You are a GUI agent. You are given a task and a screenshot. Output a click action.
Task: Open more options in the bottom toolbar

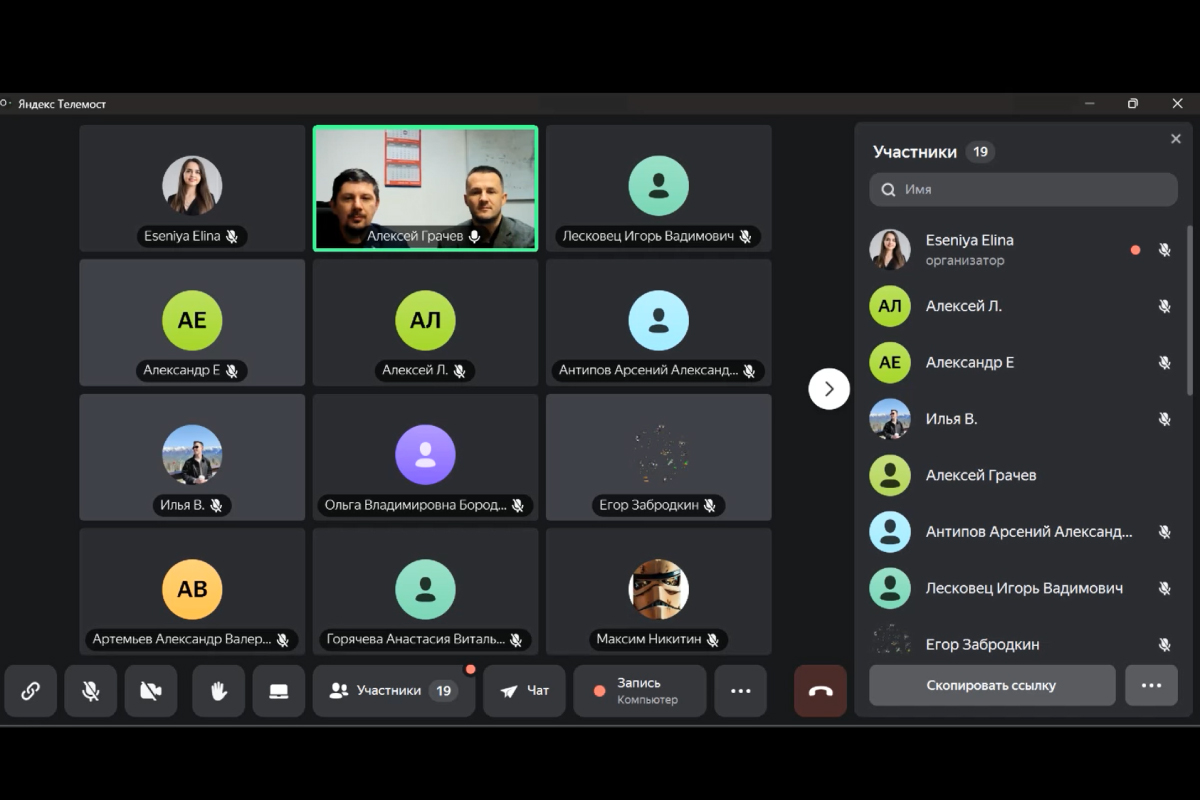(x=740, y=691)
